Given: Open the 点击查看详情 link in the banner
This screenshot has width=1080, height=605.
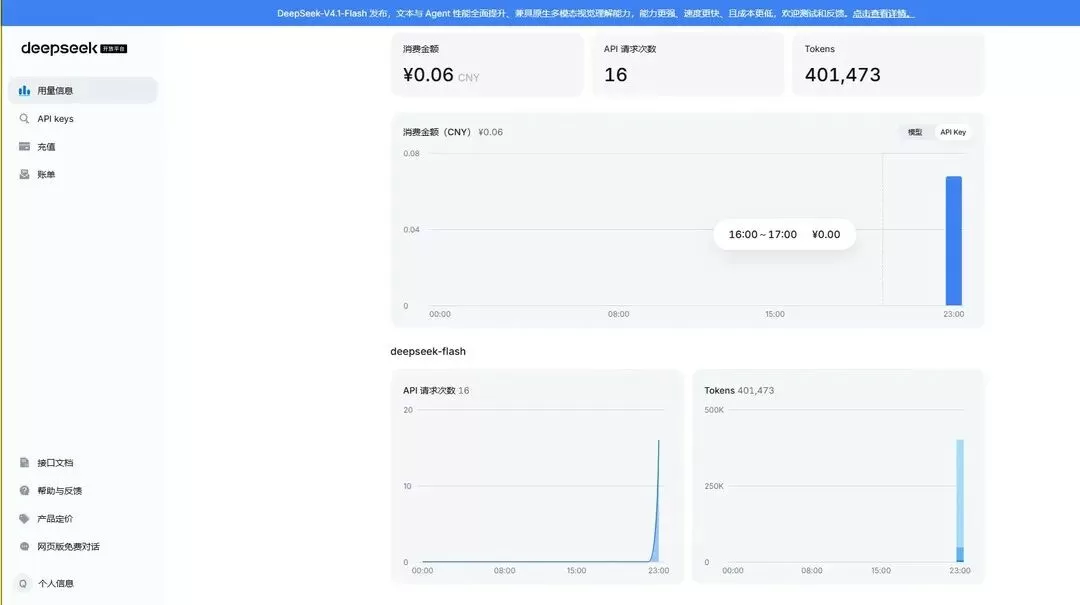Looking at the screenshot, I should pyautogui.click(x=882, y=13).
